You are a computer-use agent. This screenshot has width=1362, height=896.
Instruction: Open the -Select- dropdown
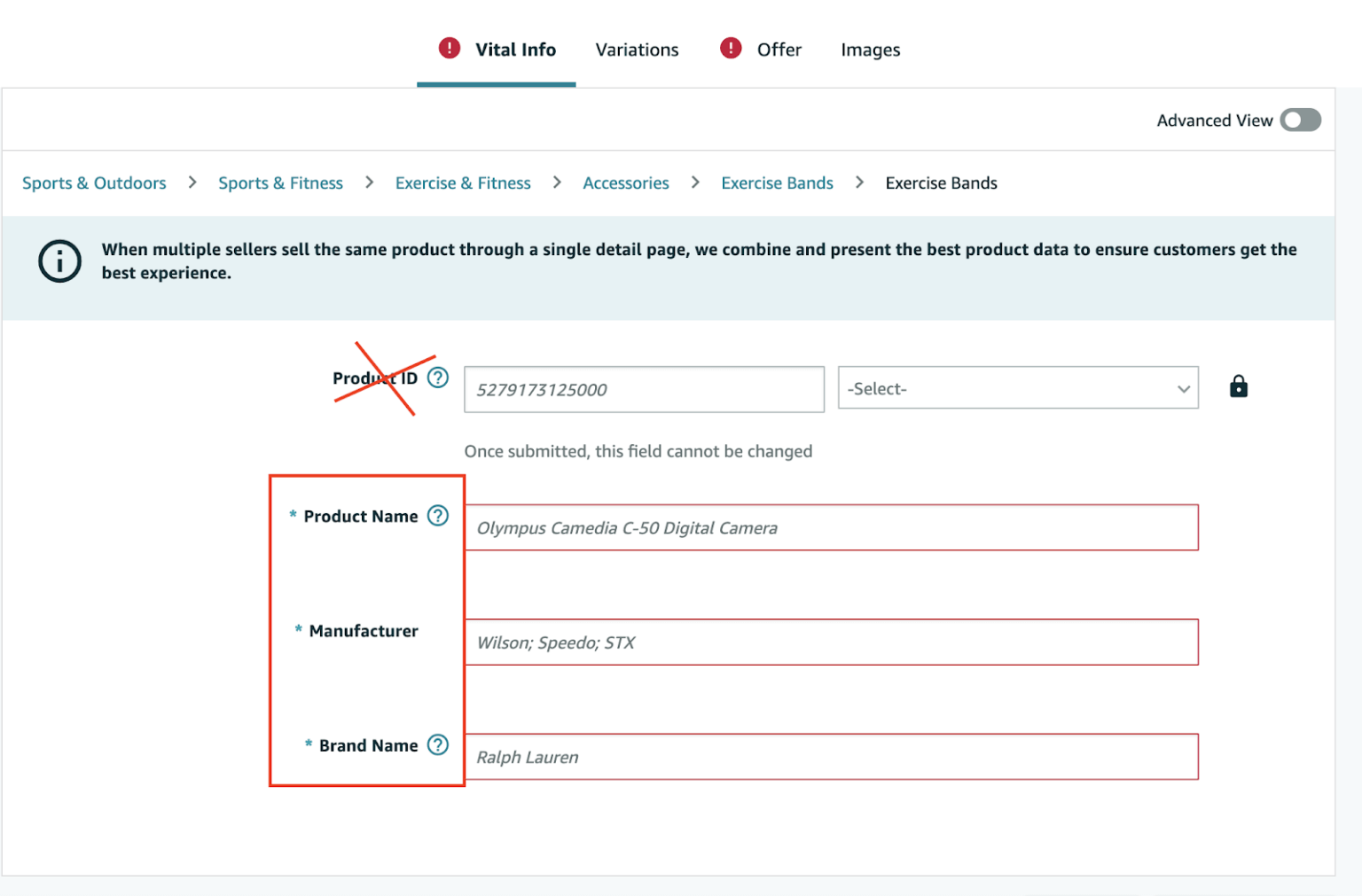[1018, 388]
